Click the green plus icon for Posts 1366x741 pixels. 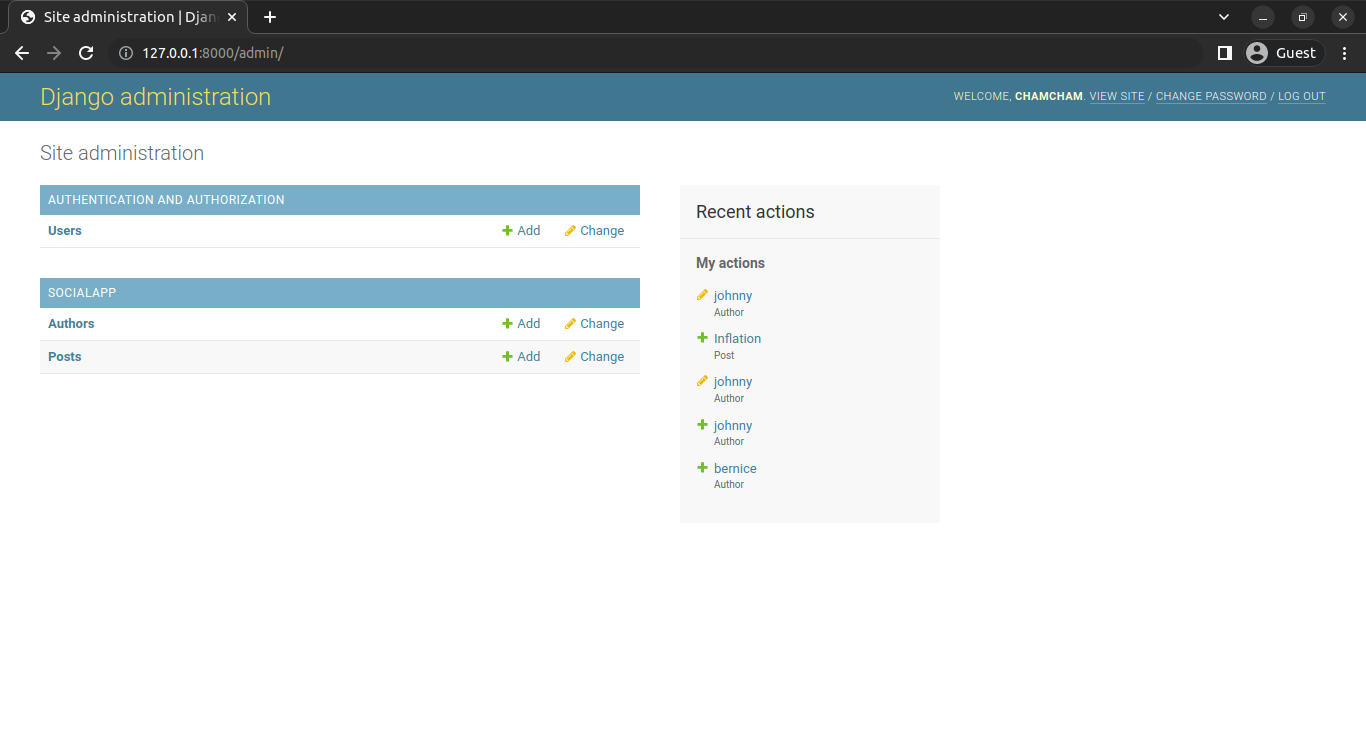(x=507, y=357)
